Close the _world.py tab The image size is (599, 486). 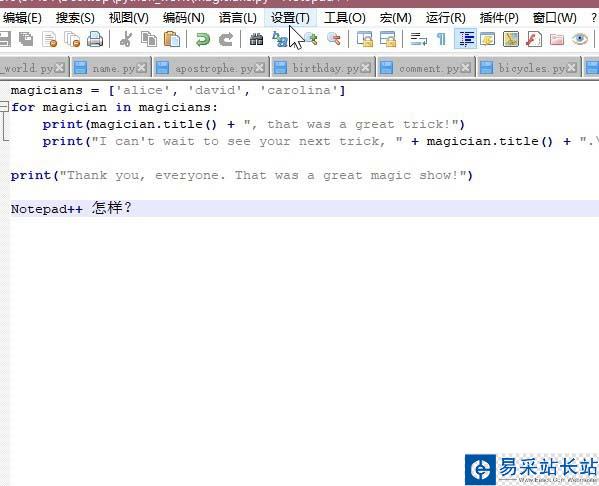click(x=59, y=68)
